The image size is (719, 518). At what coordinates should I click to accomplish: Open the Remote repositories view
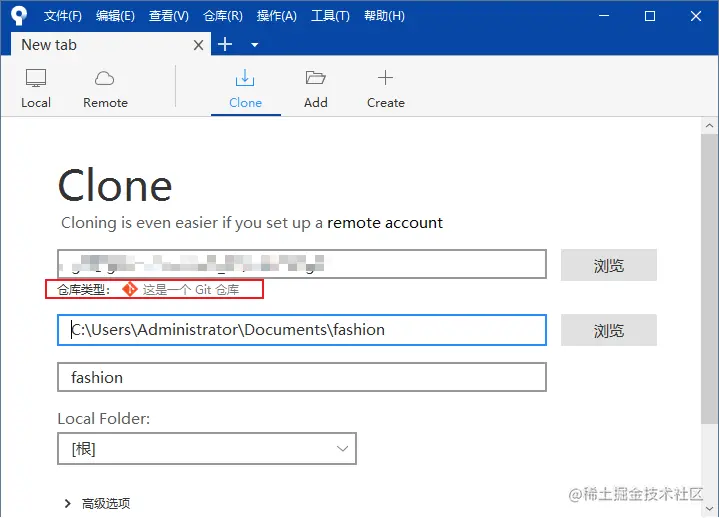coord(105,89)
